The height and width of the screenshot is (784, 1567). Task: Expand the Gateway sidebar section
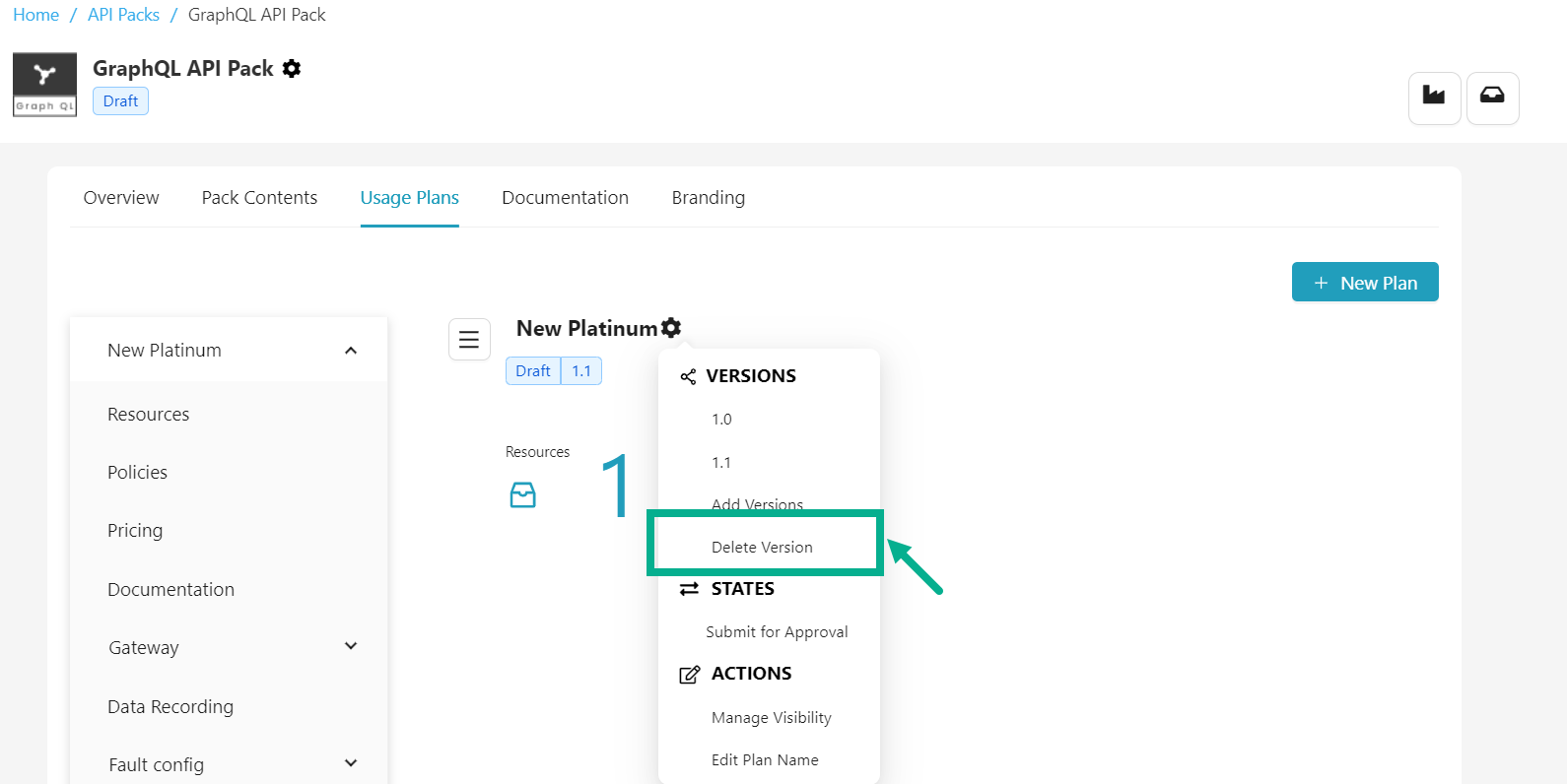point(351,647)
